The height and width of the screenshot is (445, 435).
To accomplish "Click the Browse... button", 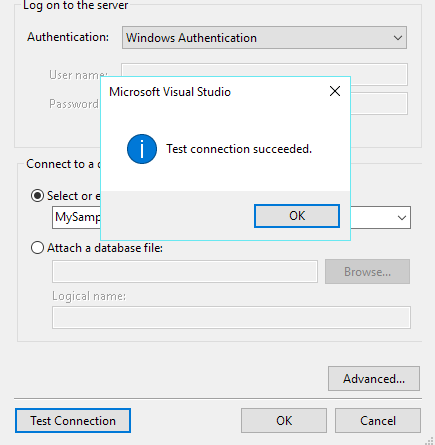I will pos(367,272).
